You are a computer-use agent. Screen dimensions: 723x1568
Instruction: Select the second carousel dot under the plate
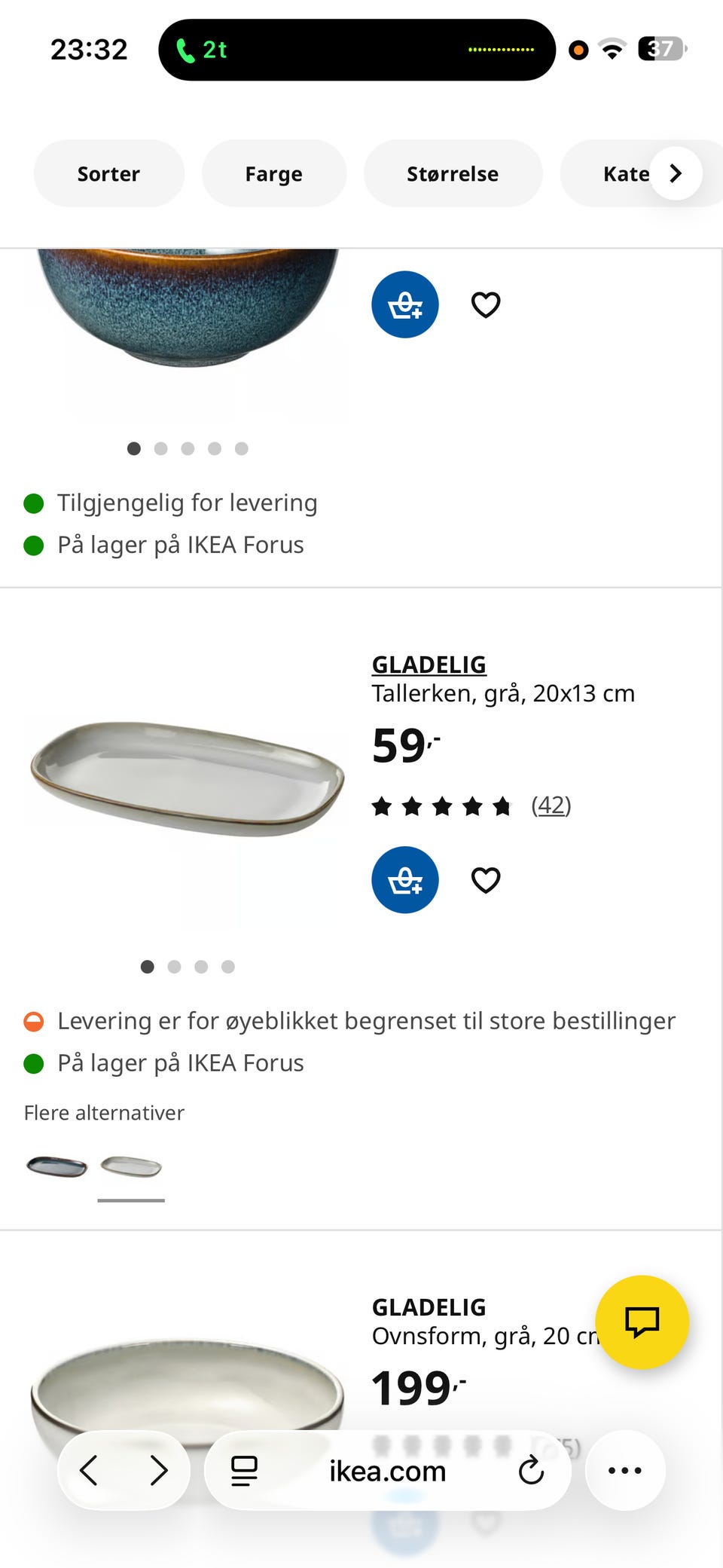click(x=174, y=967)
